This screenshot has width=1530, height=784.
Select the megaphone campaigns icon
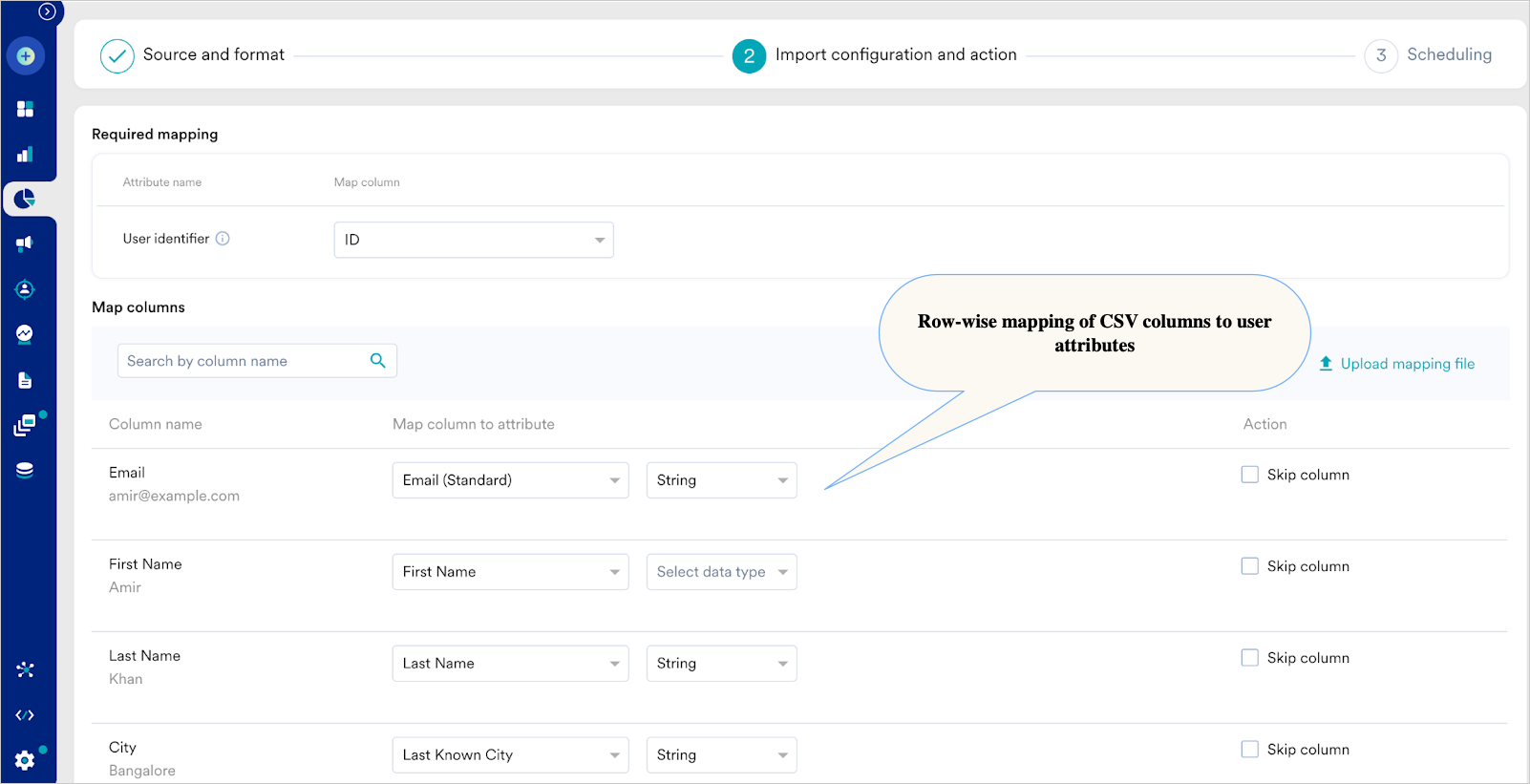[26, 244]
